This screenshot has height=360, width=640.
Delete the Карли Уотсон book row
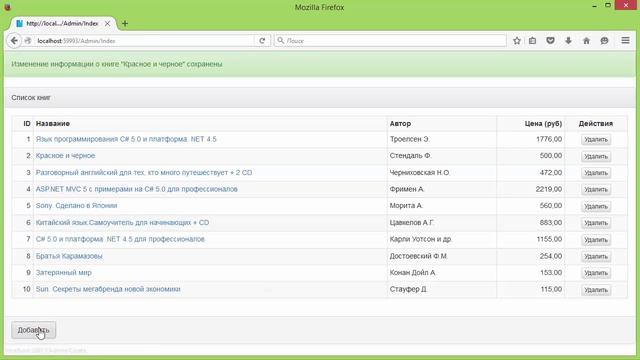click(x=596, y=240)
